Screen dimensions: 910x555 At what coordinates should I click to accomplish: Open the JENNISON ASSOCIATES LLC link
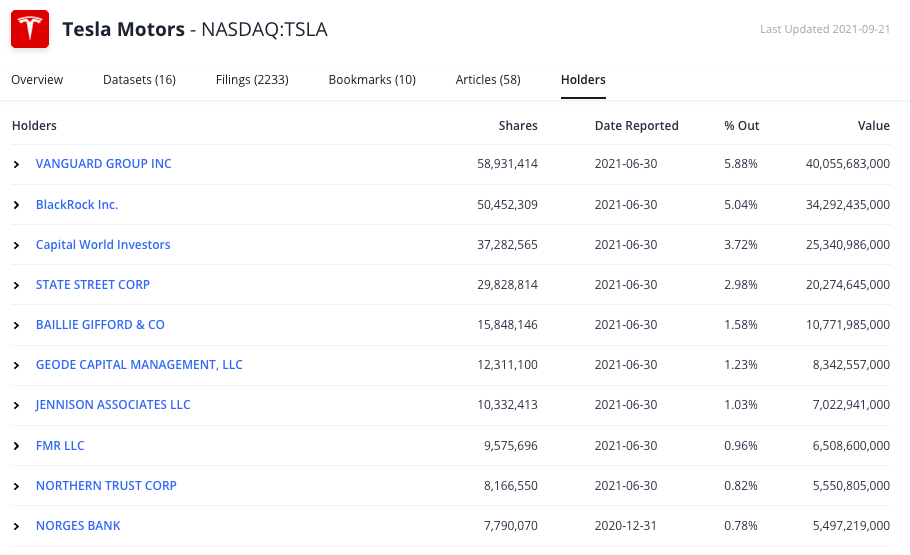point(113,405)
